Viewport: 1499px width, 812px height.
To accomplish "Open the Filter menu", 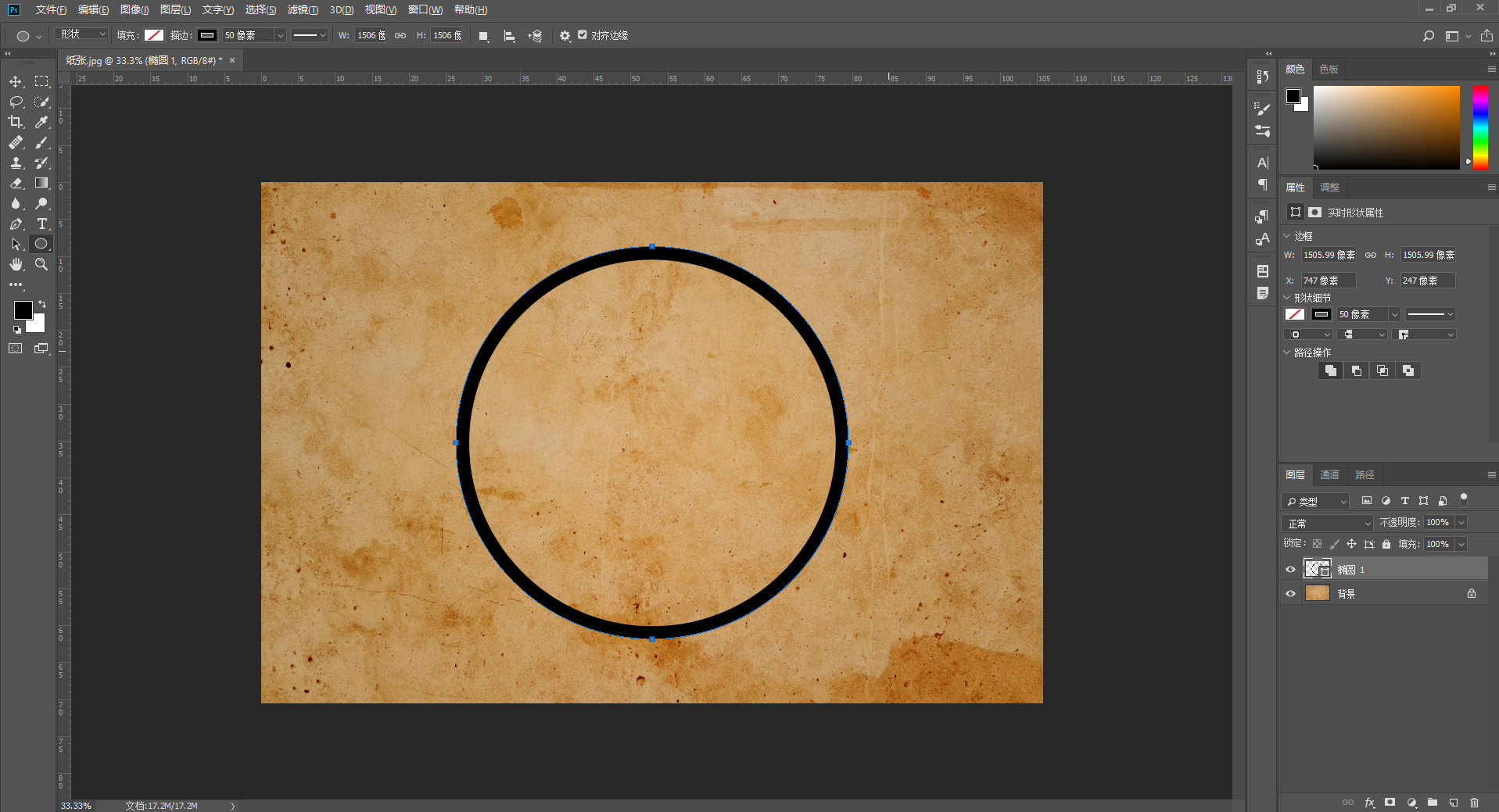I will (303, 9).
